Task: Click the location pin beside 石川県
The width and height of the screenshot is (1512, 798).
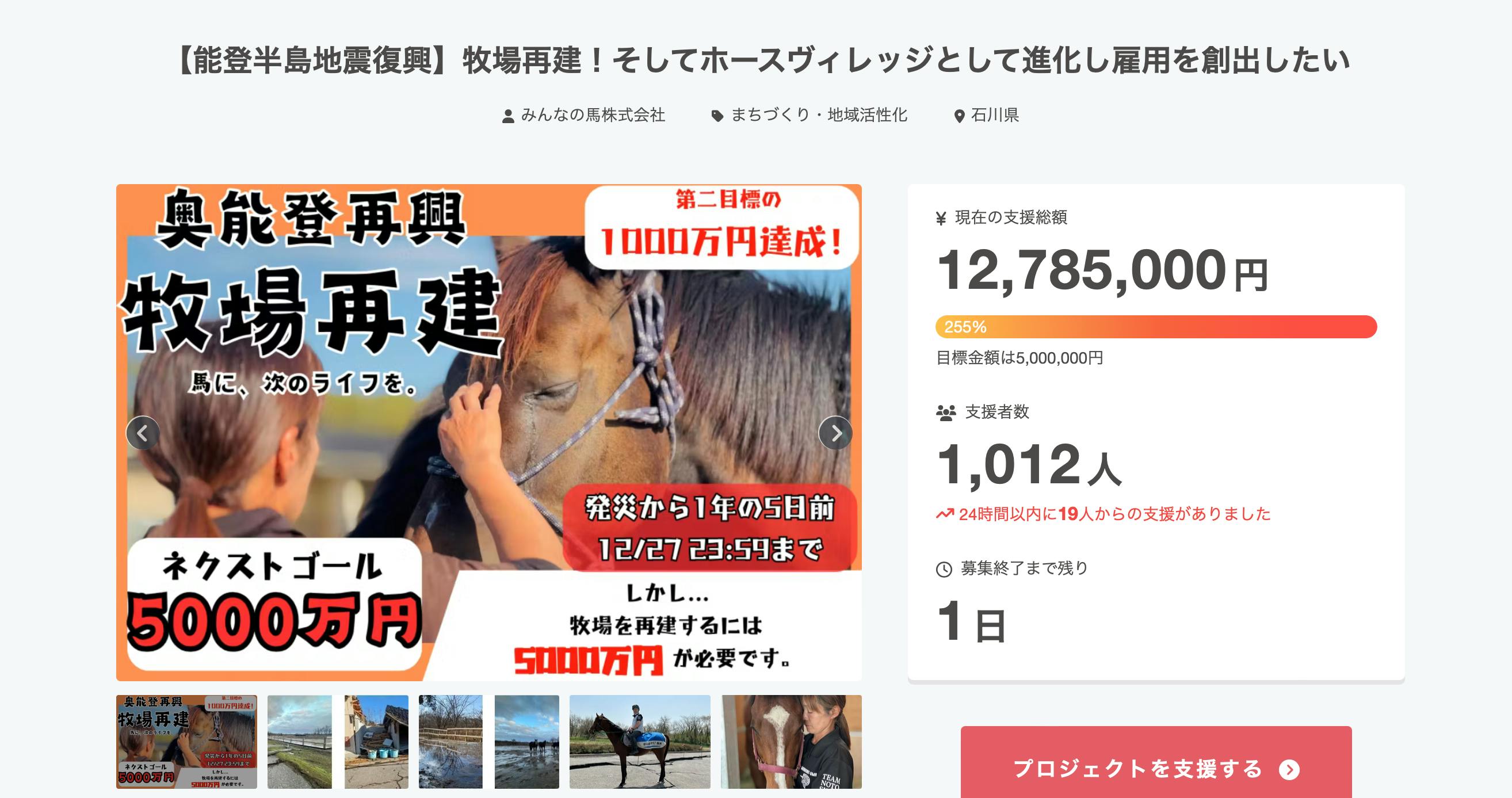Action: pyautogui.click(x=960, y=116)
